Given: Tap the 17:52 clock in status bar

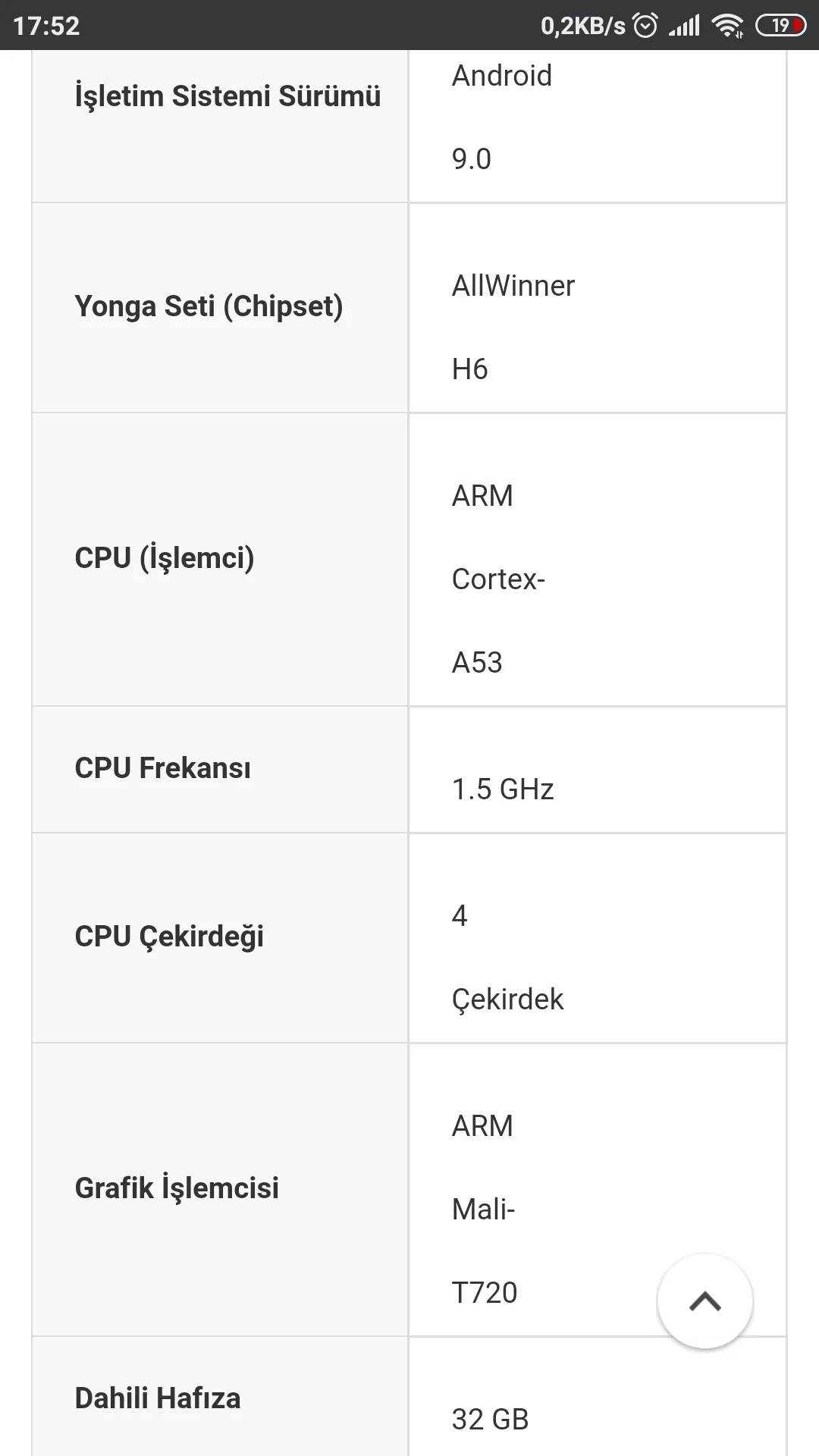Looking at the screenshot, I should coord(46,26).
